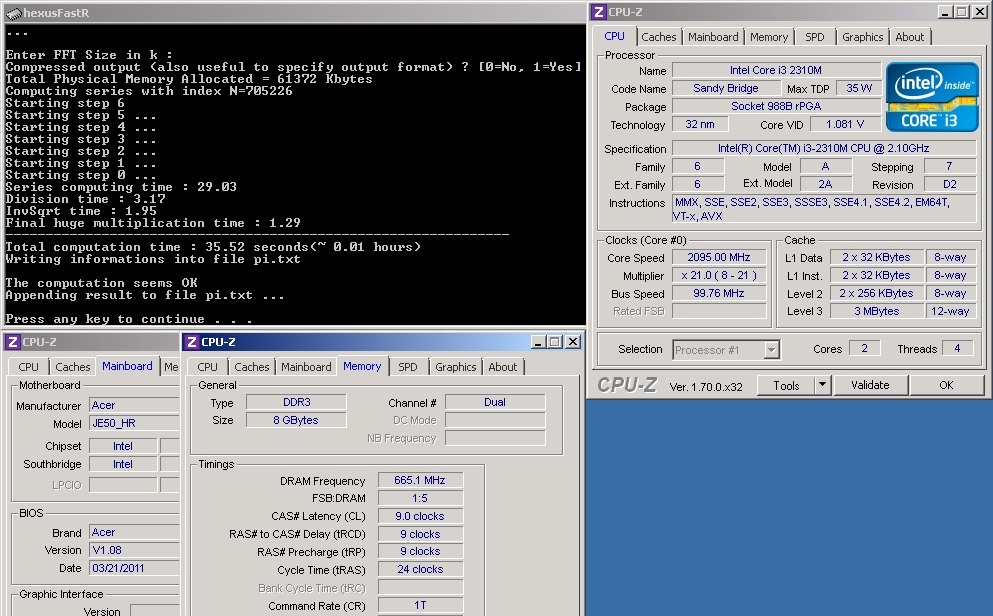Click the Validate button
This screenshot has height=616, width=993.
(870, 385)
